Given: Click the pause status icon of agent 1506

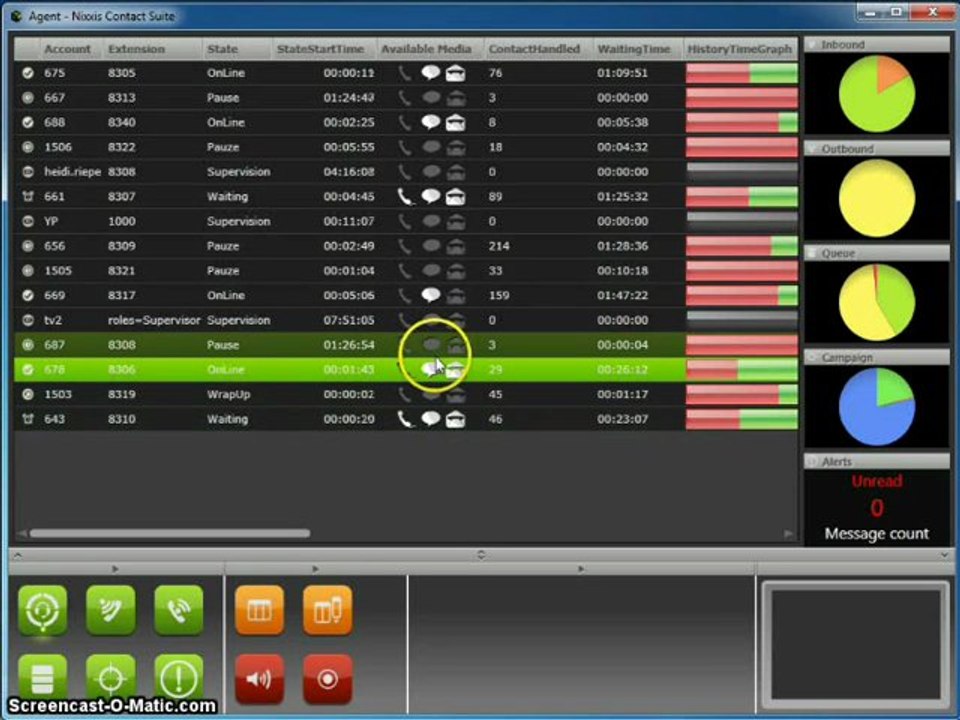Looking at the screenshot, I should coord(28,147).
